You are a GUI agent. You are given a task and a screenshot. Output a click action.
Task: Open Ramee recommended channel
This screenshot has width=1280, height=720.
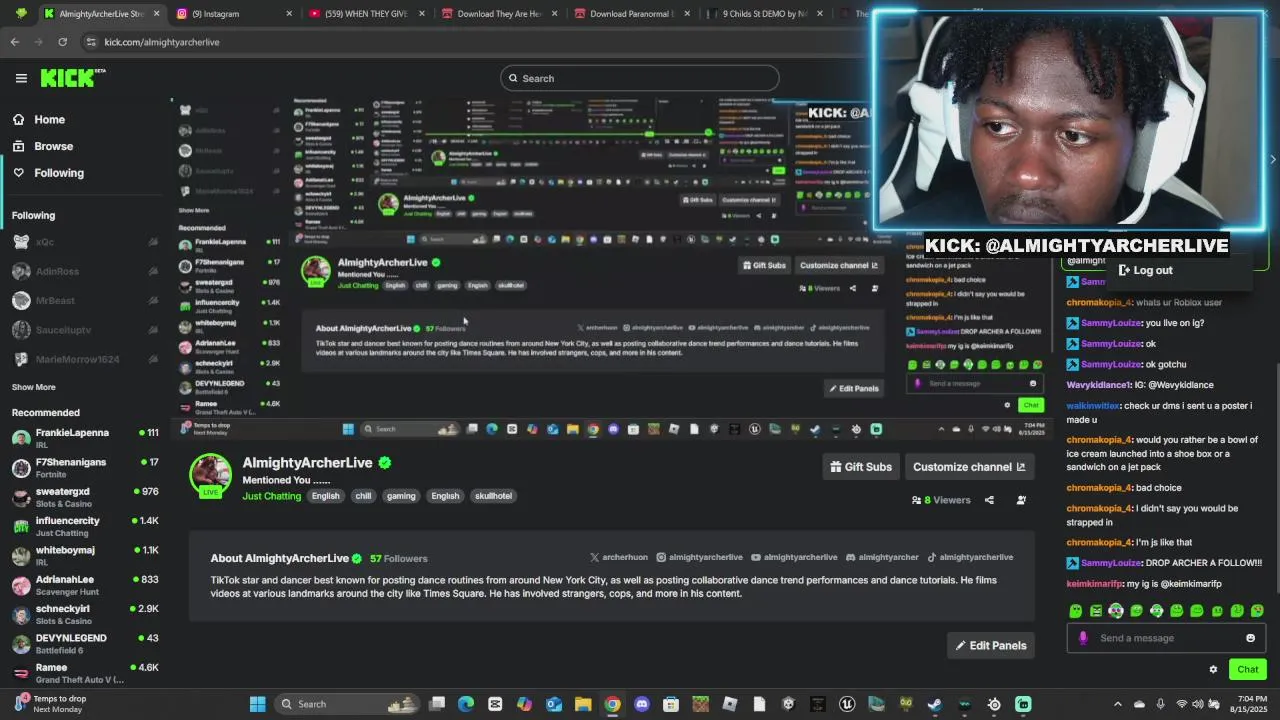point(85,672)
